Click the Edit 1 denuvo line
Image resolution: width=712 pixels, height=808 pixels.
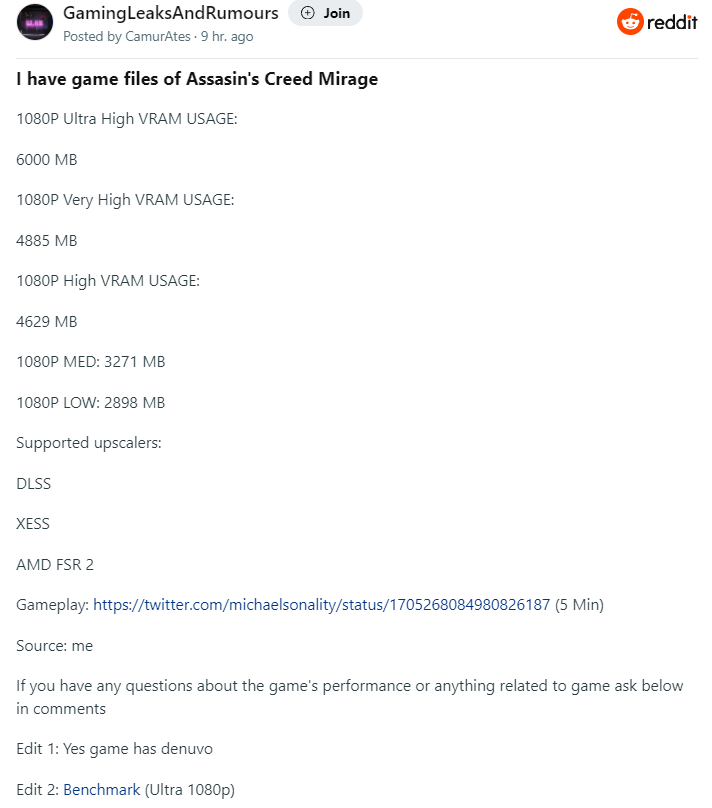114,749
